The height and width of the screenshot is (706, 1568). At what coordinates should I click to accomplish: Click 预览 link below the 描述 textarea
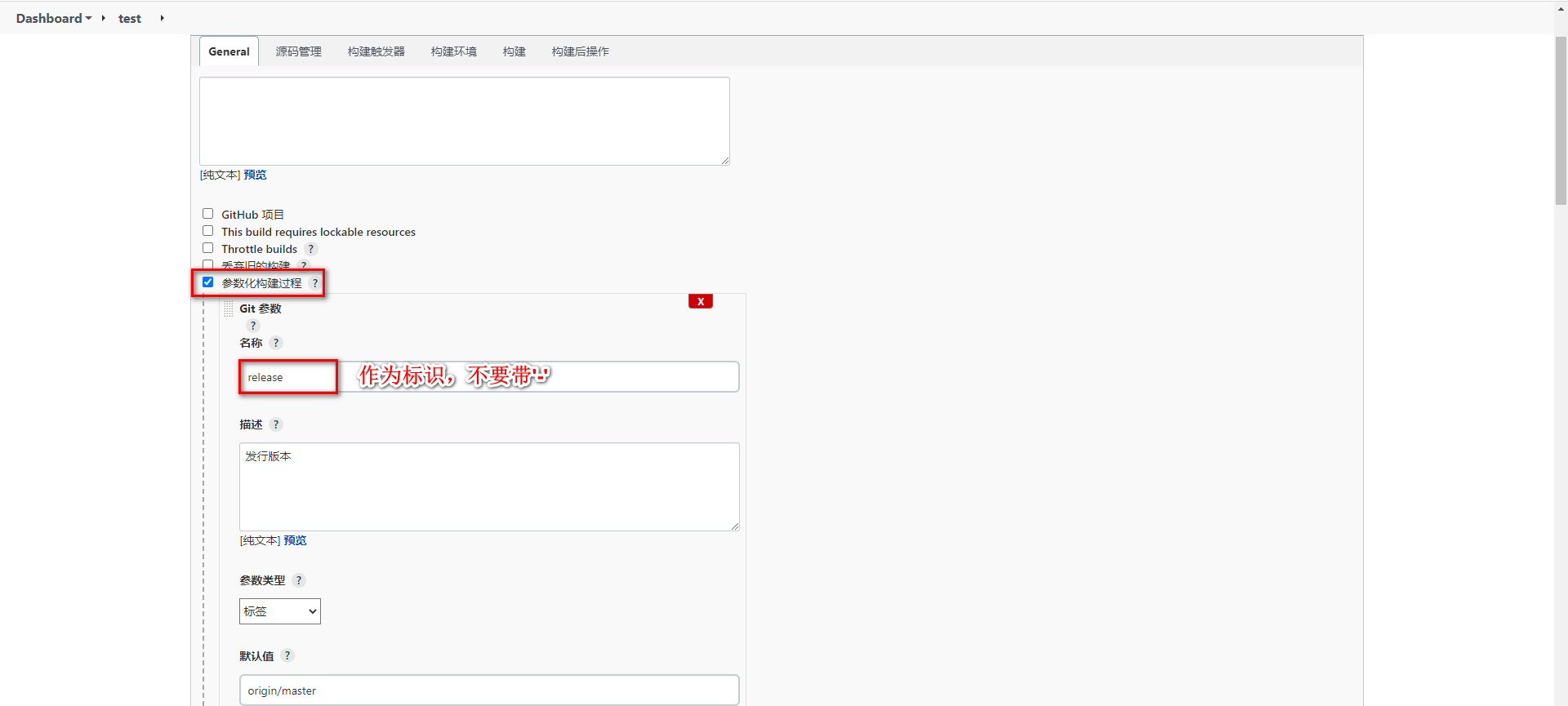click(295, 540)
